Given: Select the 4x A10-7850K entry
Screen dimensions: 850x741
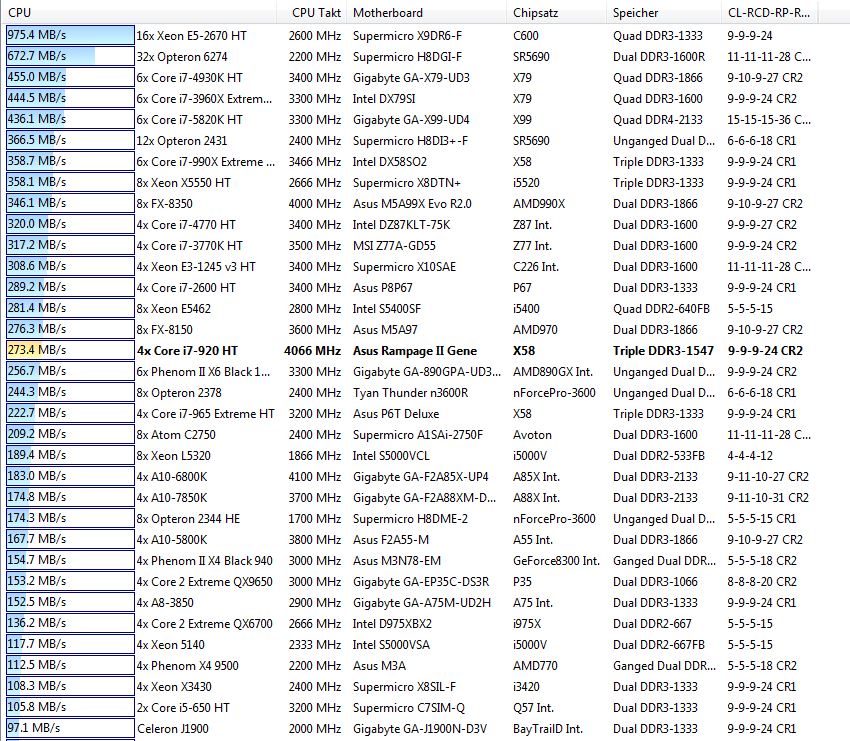Looking at the screenshot, I should pos(172,498).
